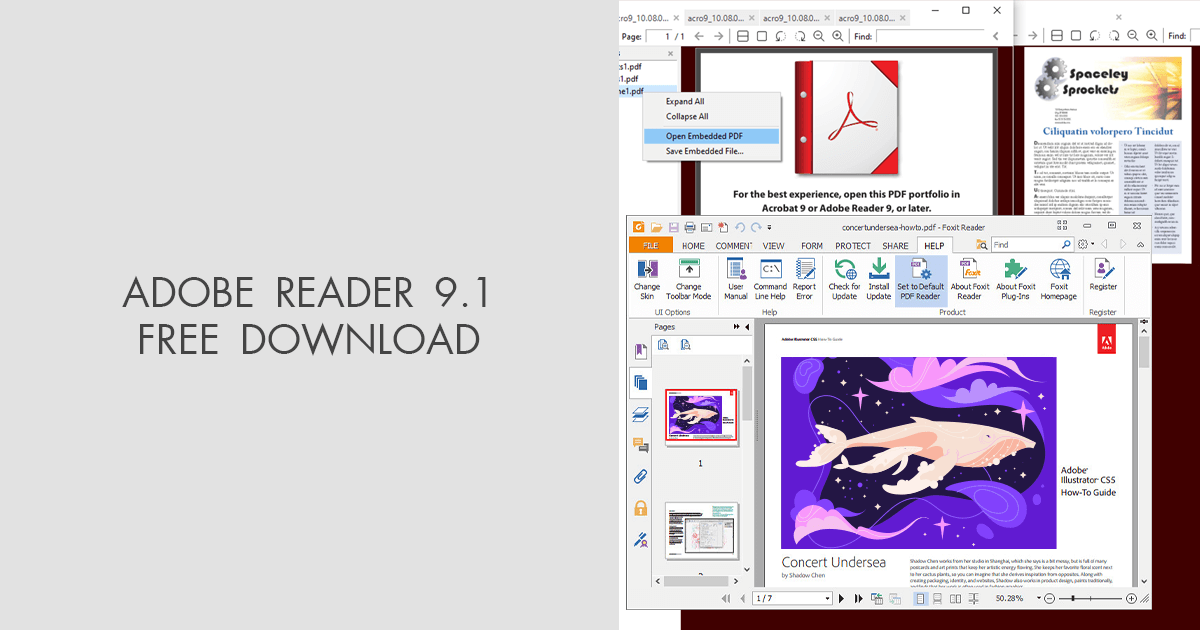Open the Digital Signatures panel

(x=641, y=540)
